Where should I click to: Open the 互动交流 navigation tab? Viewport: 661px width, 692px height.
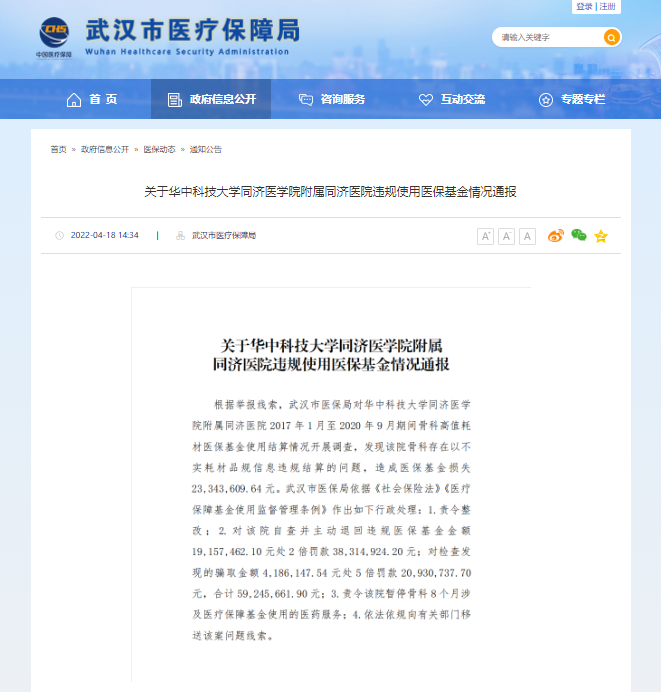pos(452,99)
